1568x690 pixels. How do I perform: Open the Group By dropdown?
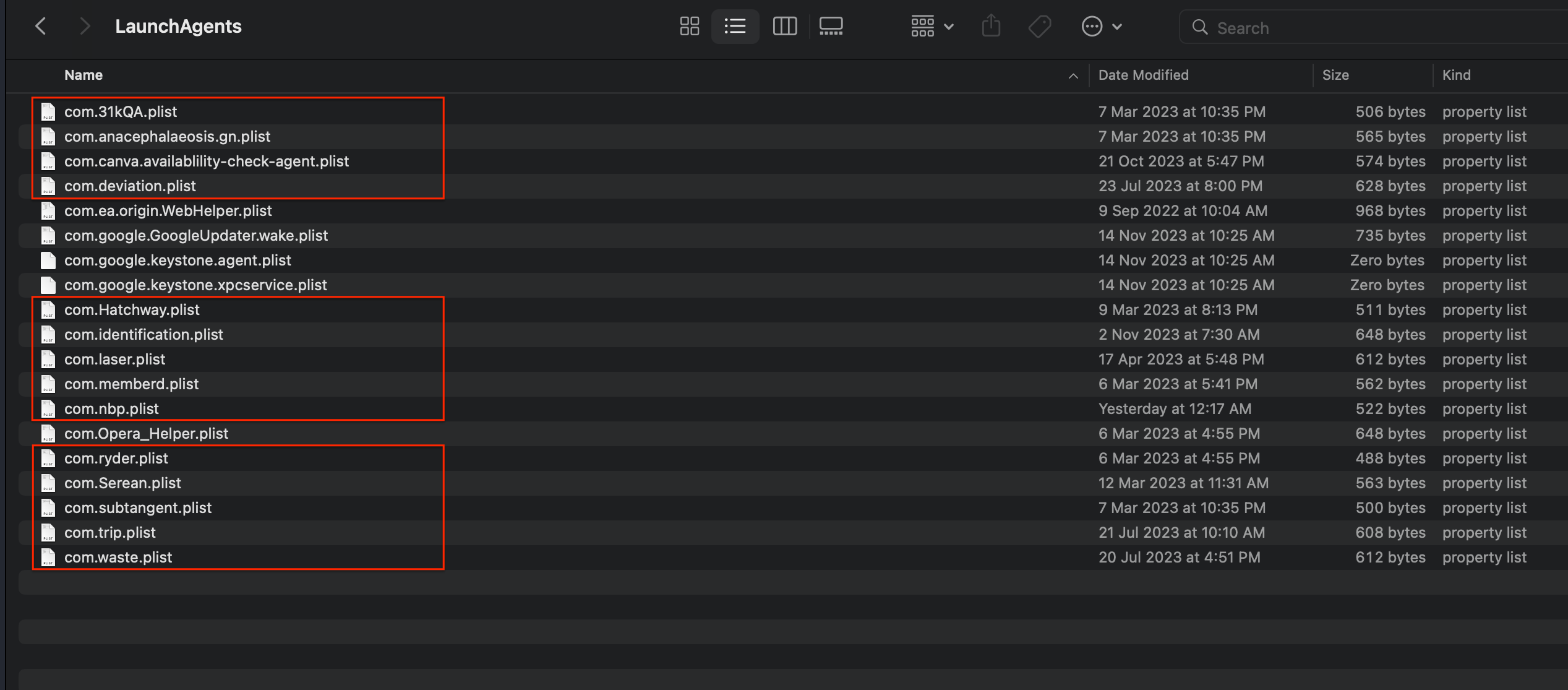click(x=932, y=26)
